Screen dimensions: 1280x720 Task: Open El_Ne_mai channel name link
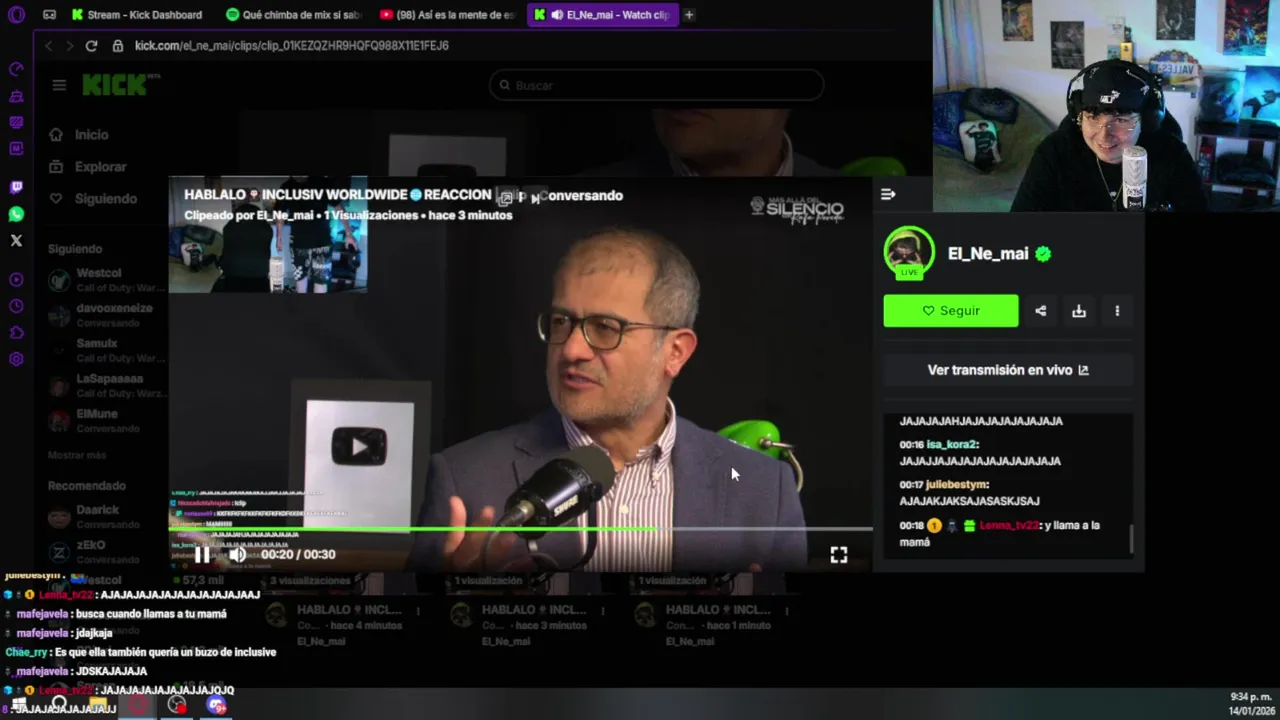(987, 254)
